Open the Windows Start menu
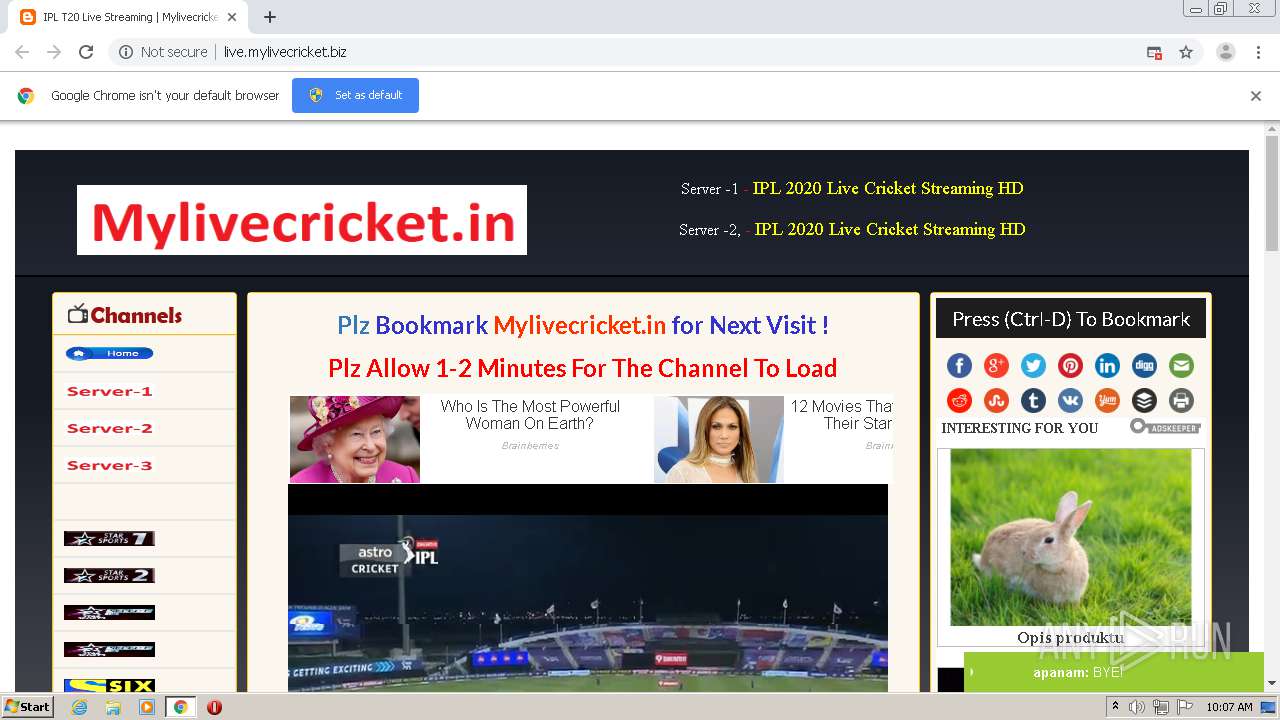Screen dimensions: 1280x720 (x=28, y=707)
